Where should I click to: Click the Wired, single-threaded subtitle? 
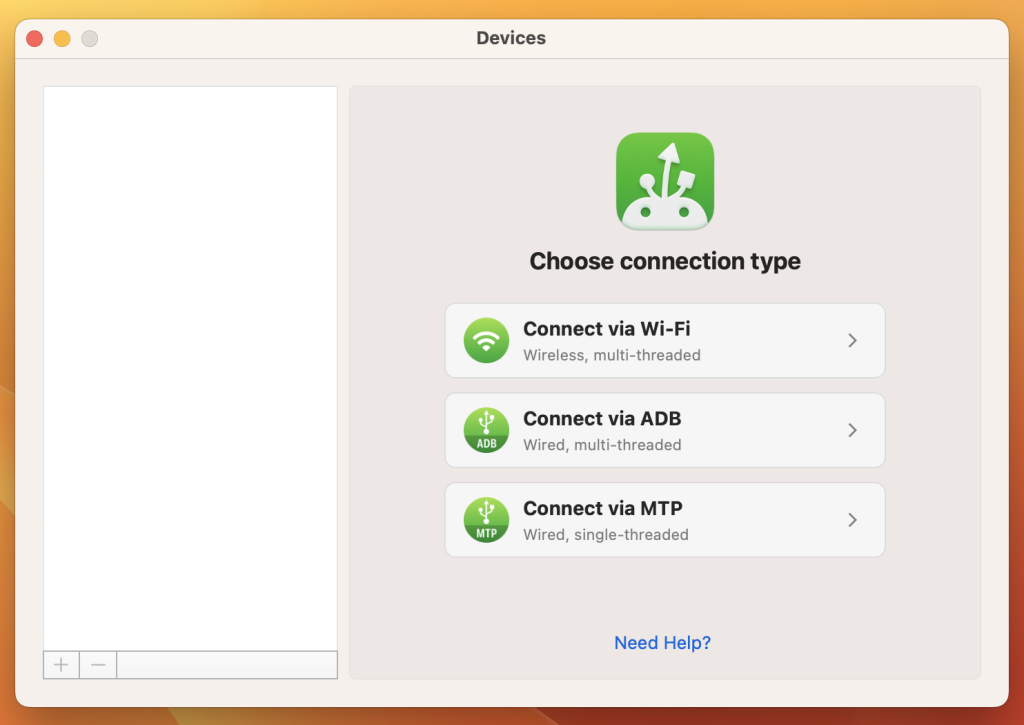click(605, 535)
